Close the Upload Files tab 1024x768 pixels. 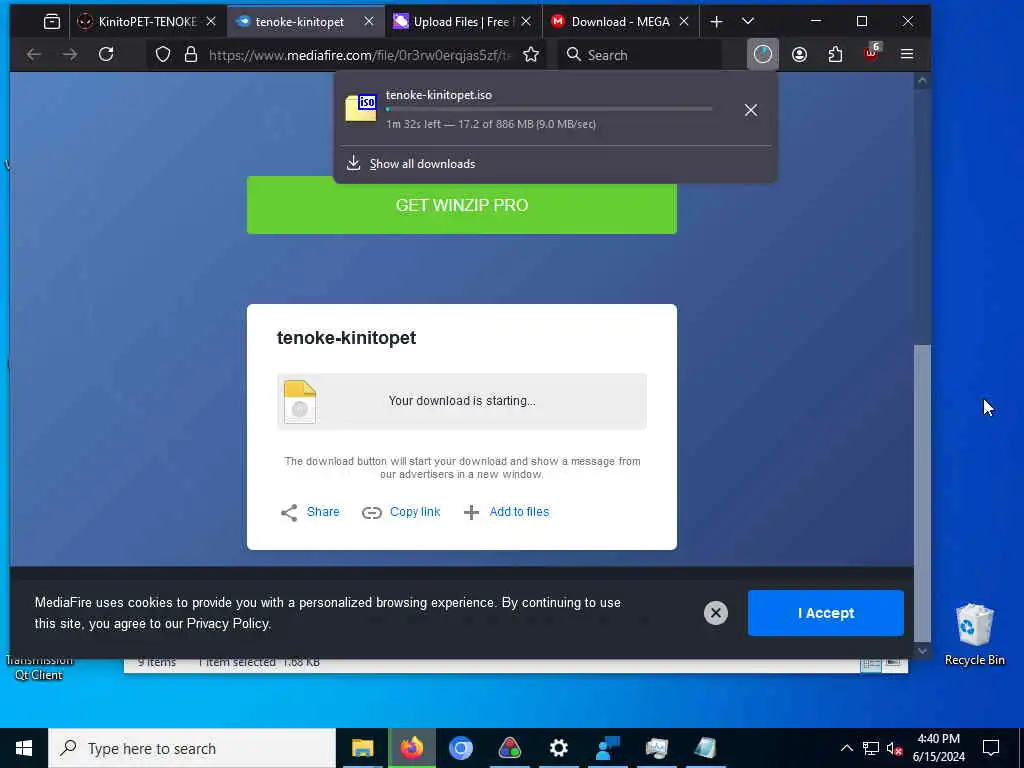[526, 22]
